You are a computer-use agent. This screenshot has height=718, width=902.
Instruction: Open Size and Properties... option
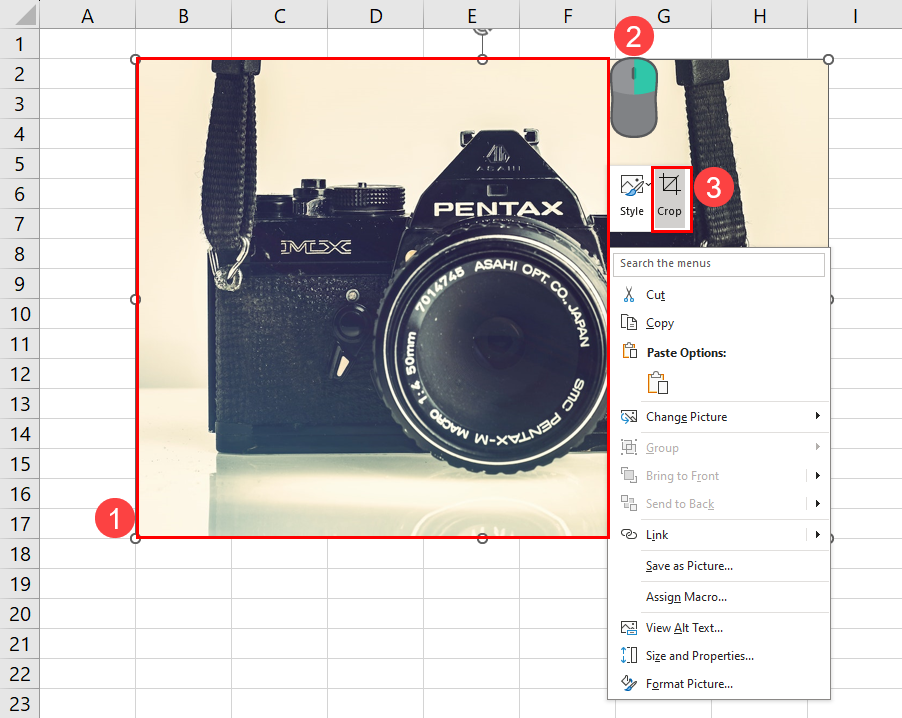719,656
